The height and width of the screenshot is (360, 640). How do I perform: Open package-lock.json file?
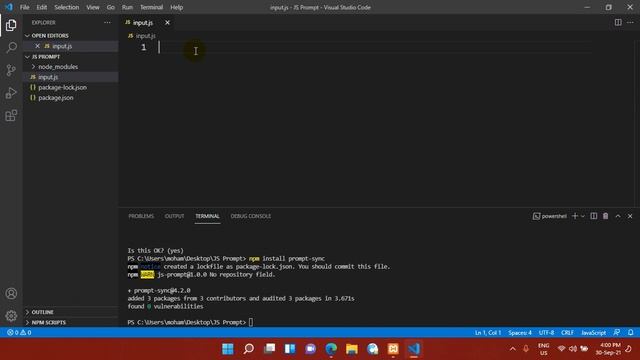62,87
